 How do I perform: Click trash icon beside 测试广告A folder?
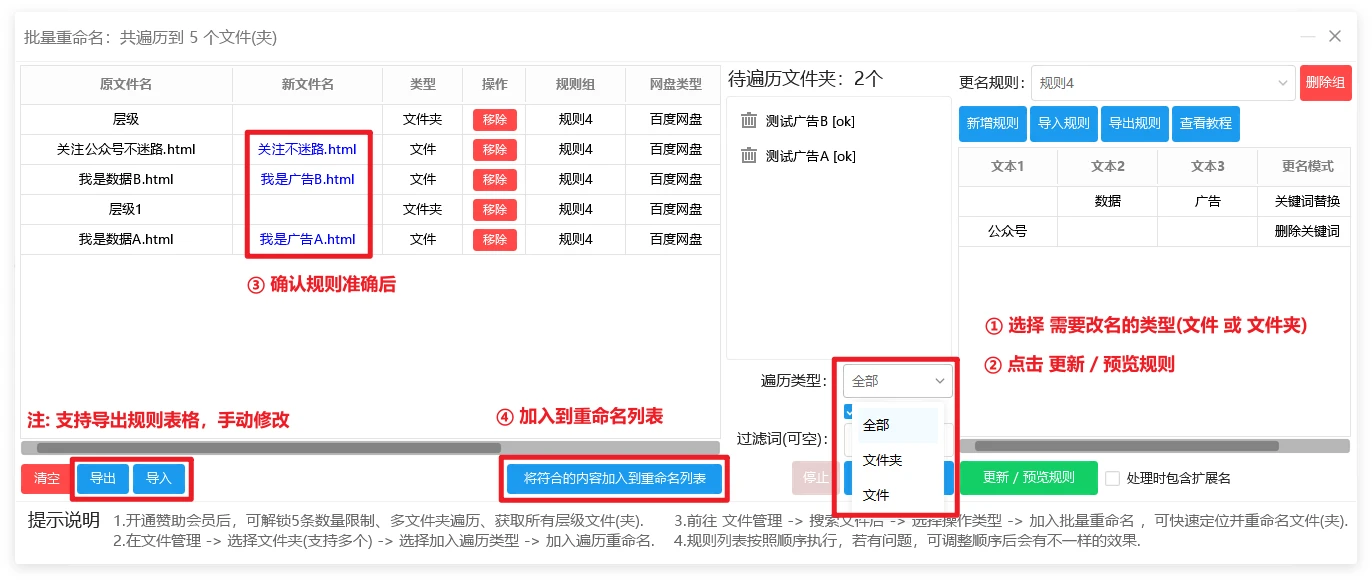[749, 156]
